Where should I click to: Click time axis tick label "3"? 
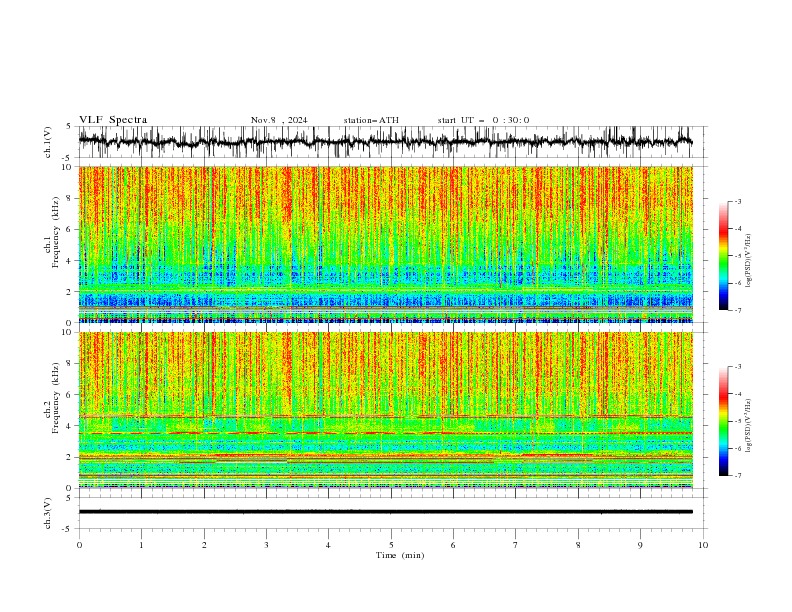pos(266,545)
